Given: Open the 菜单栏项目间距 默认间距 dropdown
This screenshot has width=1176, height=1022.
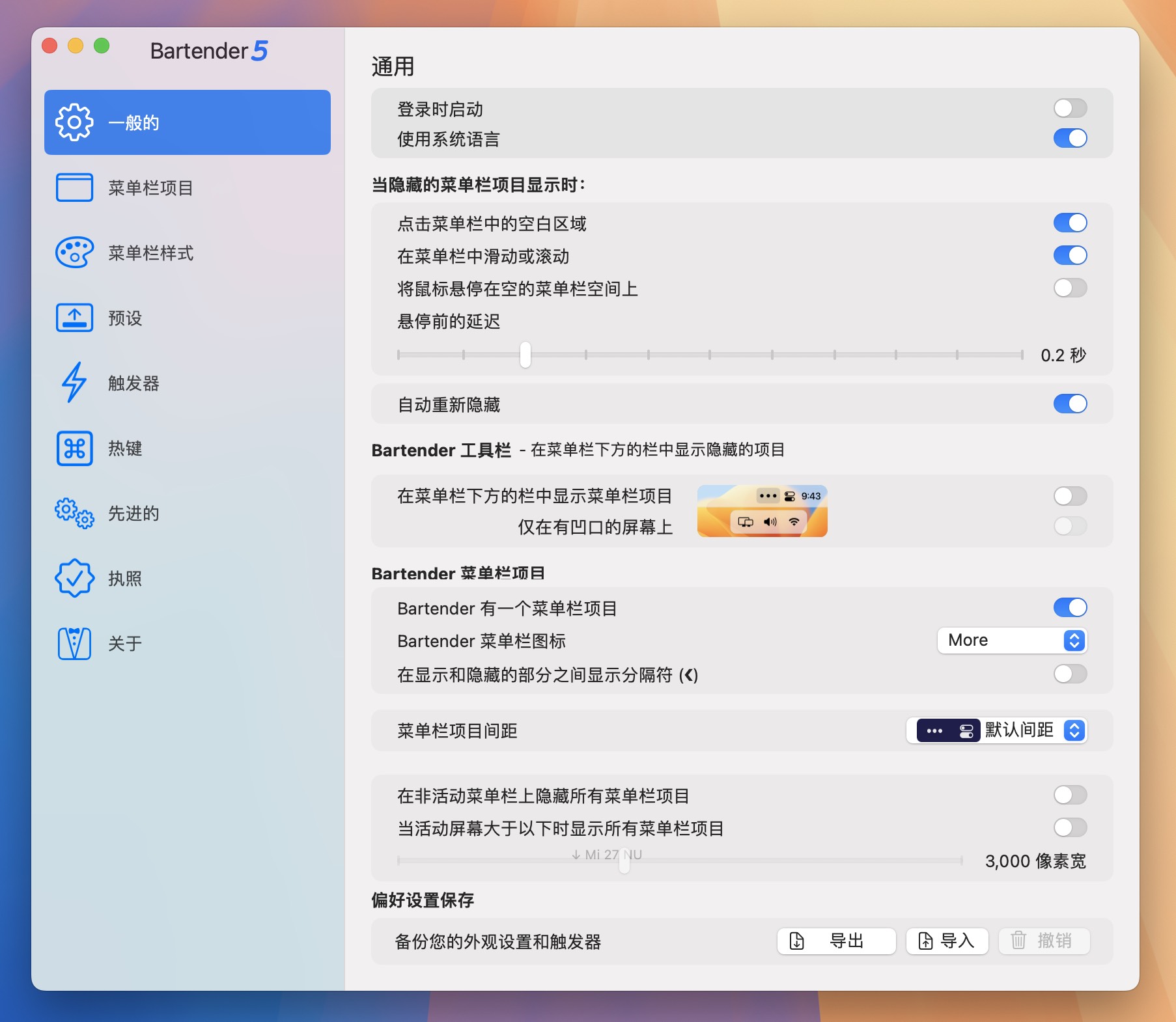Looking at the screenshot, I should pos(997,730).
